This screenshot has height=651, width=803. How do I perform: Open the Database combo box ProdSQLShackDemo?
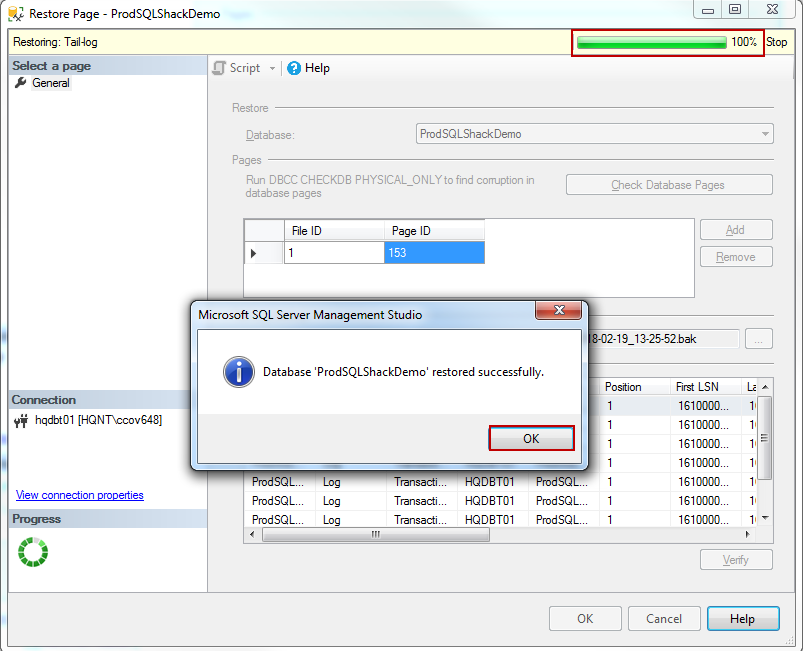tap(595, 134)
